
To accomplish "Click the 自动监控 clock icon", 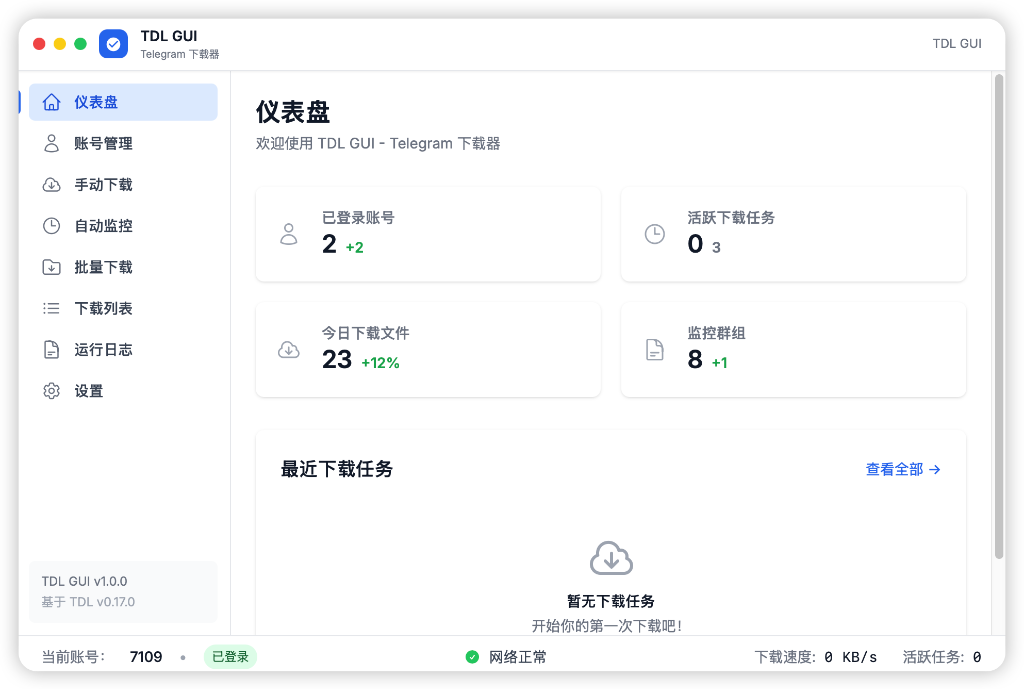I will (x=51, y=225).
